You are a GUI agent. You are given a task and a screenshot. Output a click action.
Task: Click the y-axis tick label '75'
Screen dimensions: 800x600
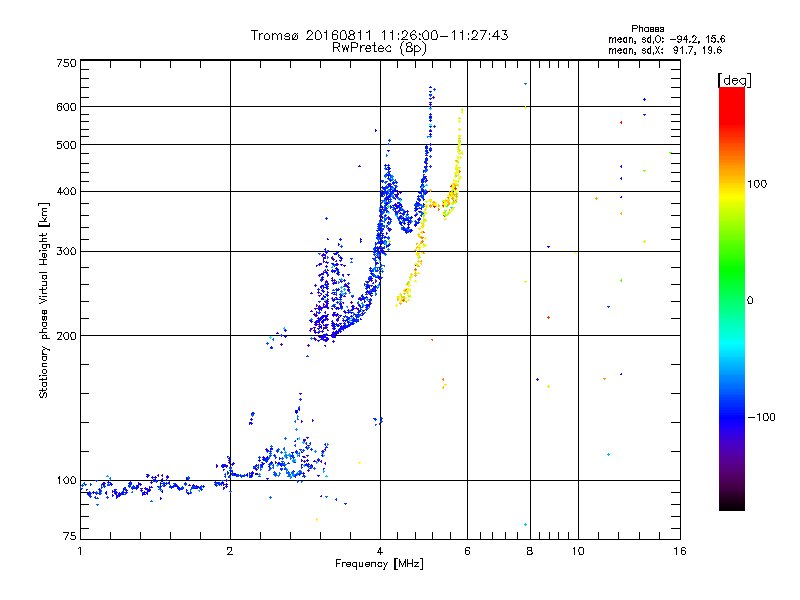tap(70, 536)
